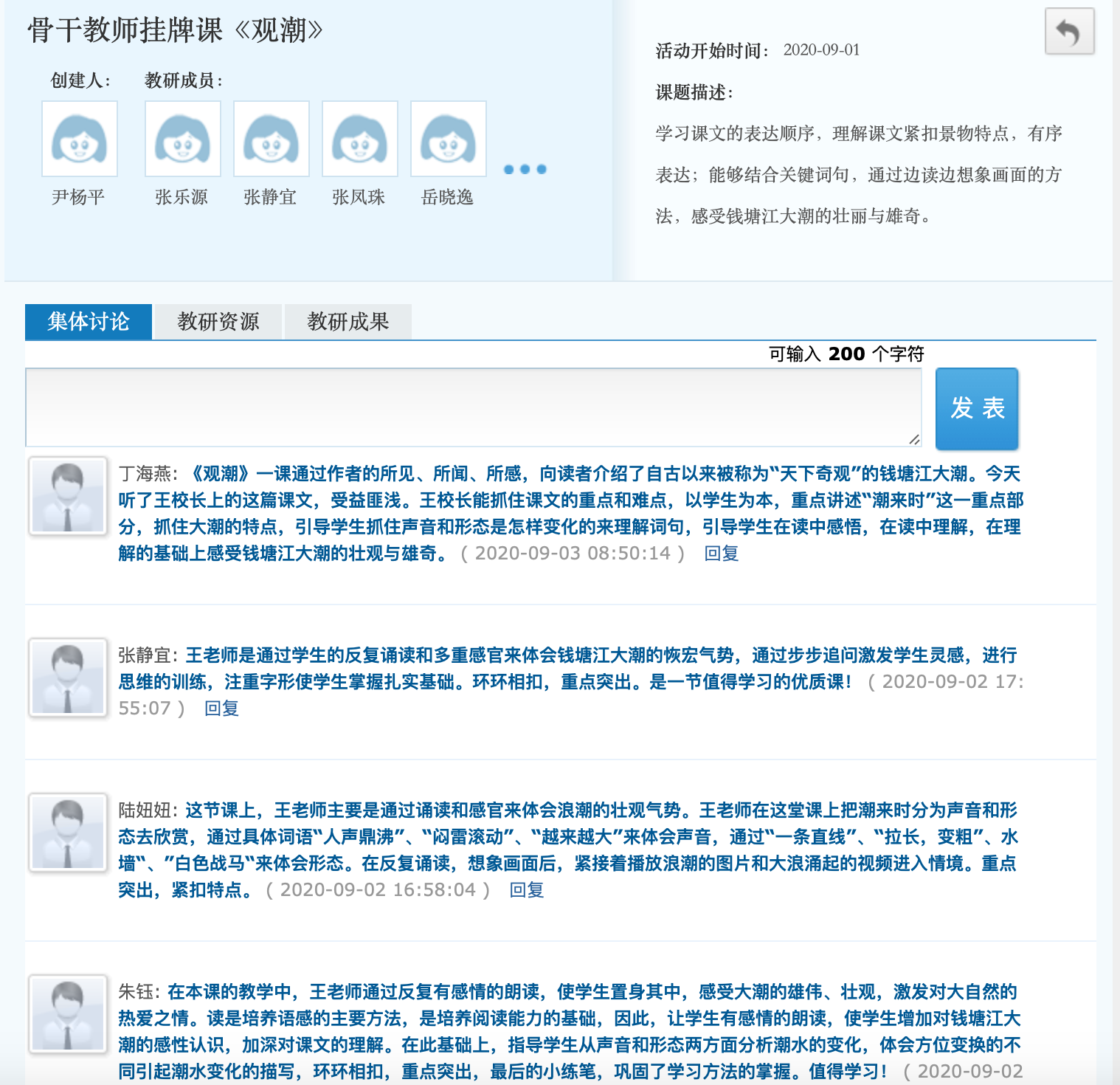1120x1085 pixels.
Task: Click the creator name label 尹杨平
Action: pos(78,197)
